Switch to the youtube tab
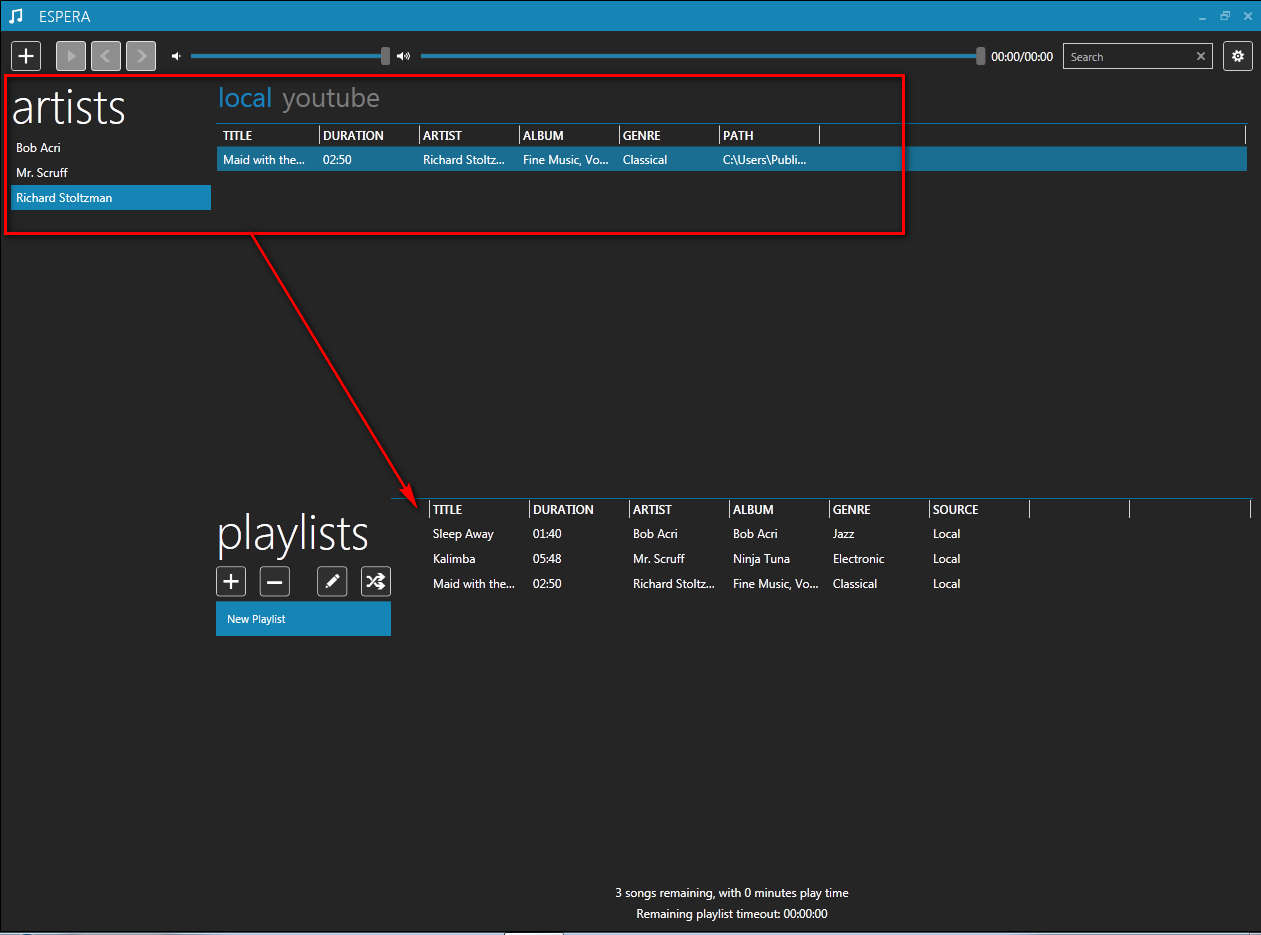This screenshot has height=935, width=1261. coord(331,98)
